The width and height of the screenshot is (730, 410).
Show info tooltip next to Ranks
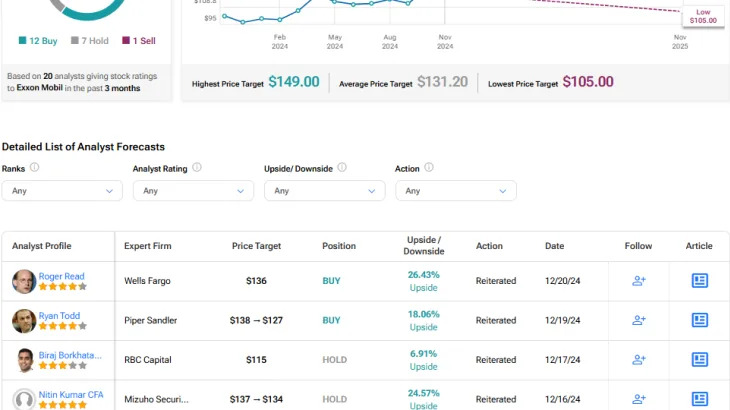34,168
